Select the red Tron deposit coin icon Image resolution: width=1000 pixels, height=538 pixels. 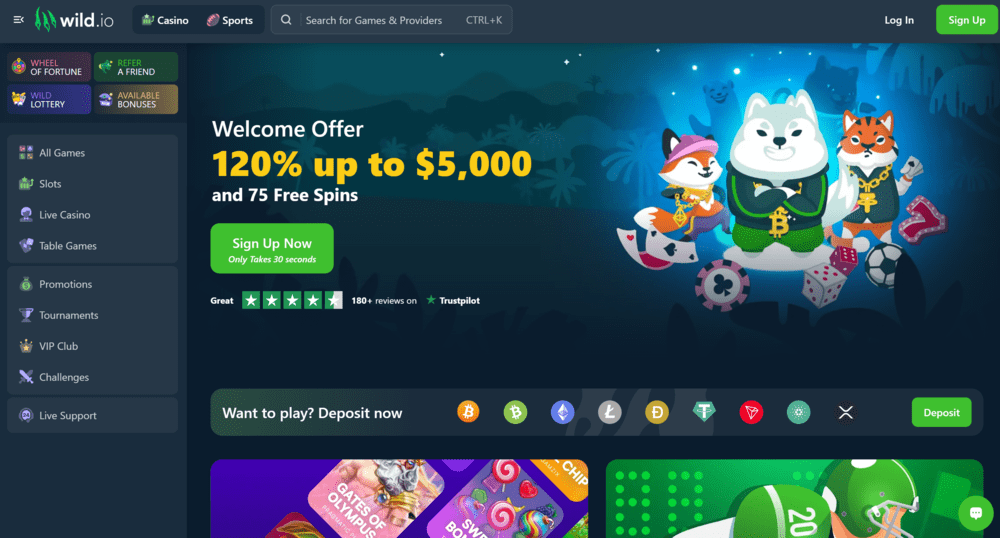tap(751, 412)
